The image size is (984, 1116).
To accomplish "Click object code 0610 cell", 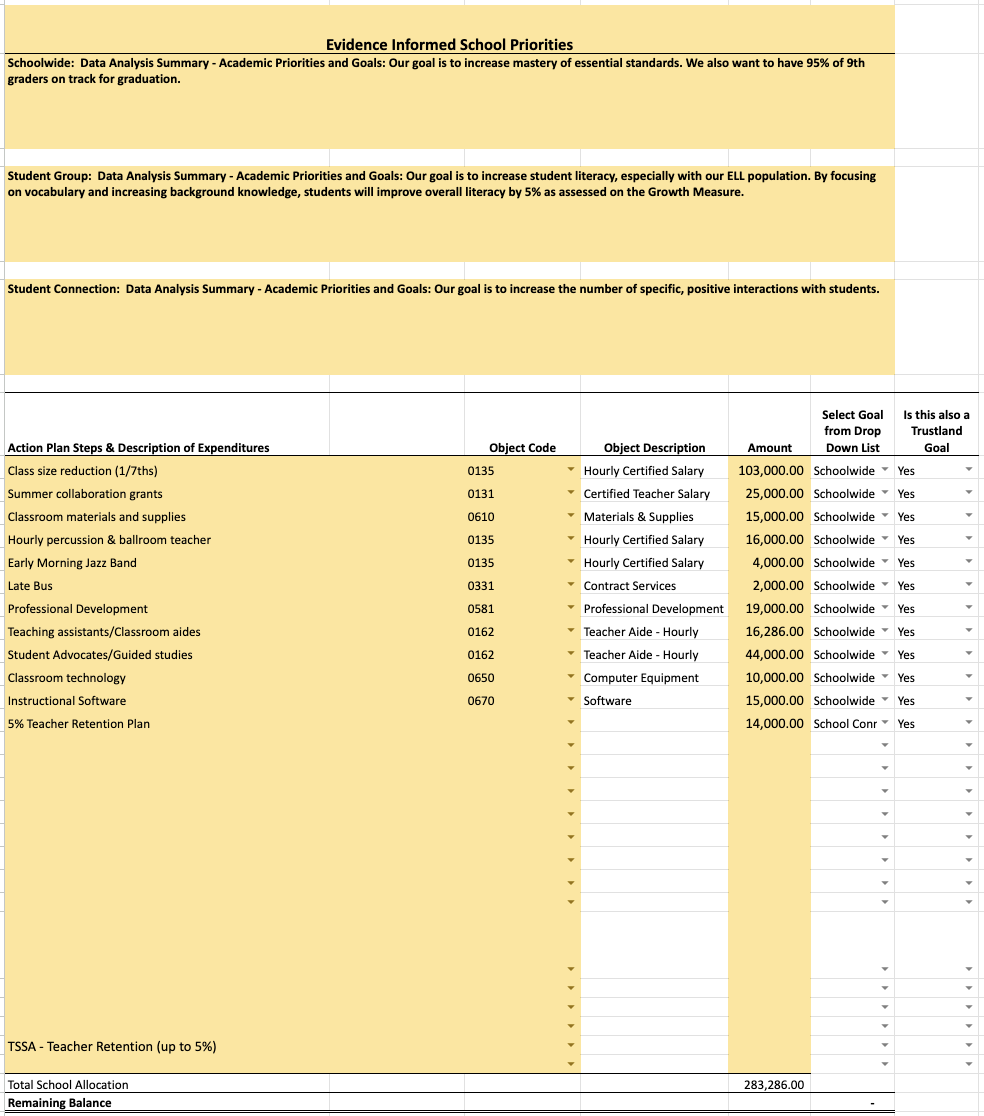I will [480, 517].
